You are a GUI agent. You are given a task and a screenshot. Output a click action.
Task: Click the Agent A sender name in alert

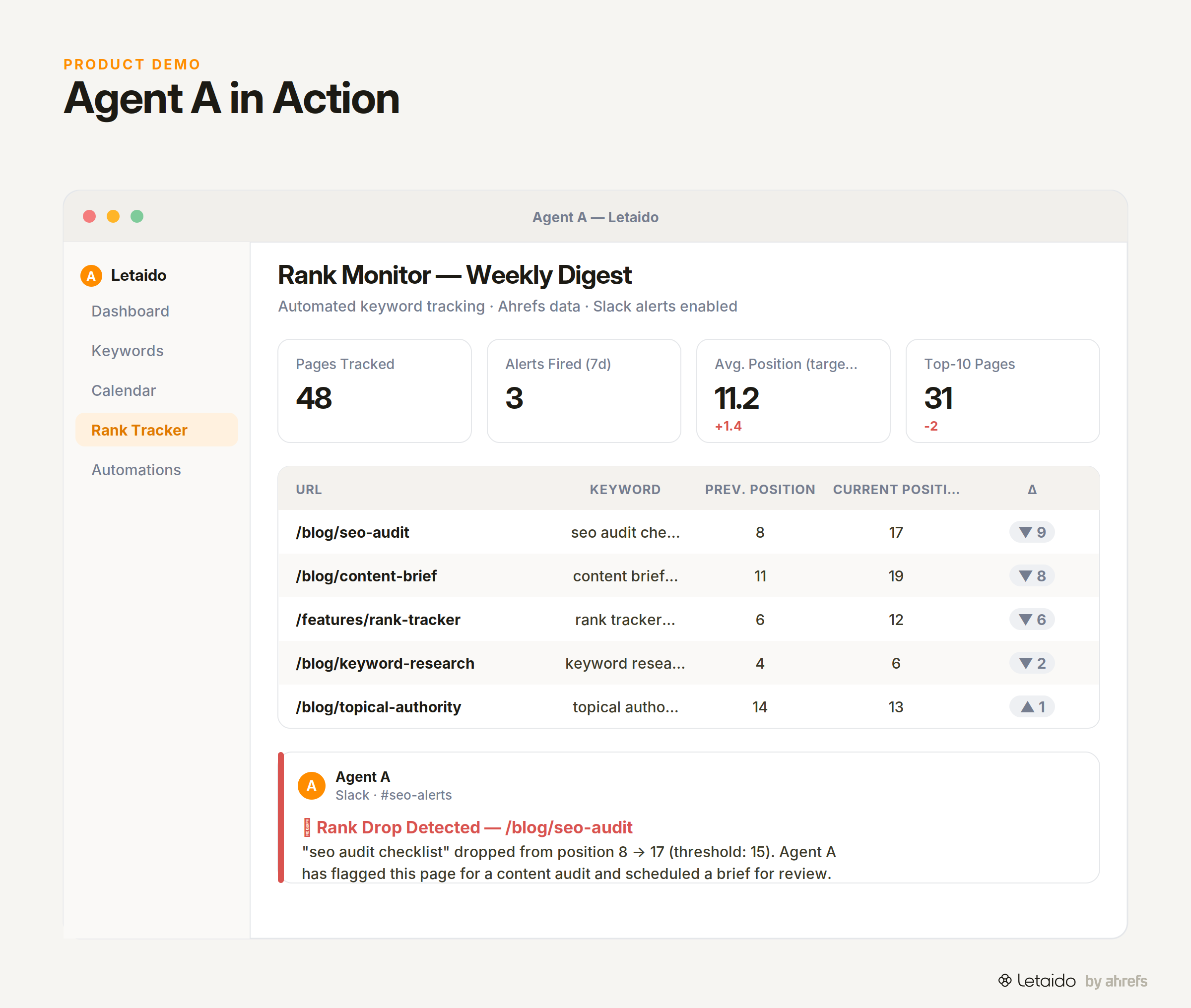tap(362, 776)
